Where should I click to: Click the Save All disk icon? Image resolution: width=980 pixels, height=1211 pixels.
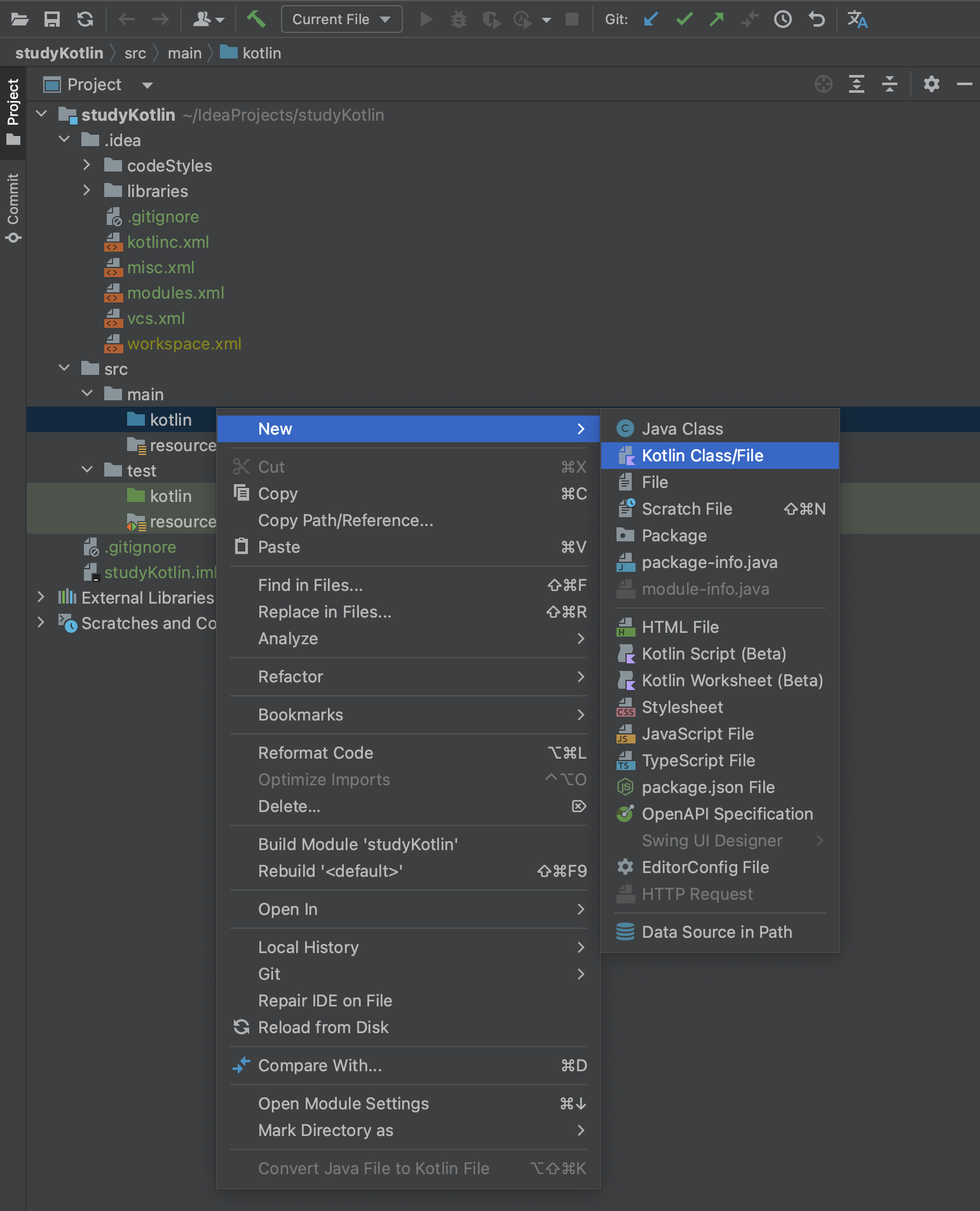click(52, 20)
